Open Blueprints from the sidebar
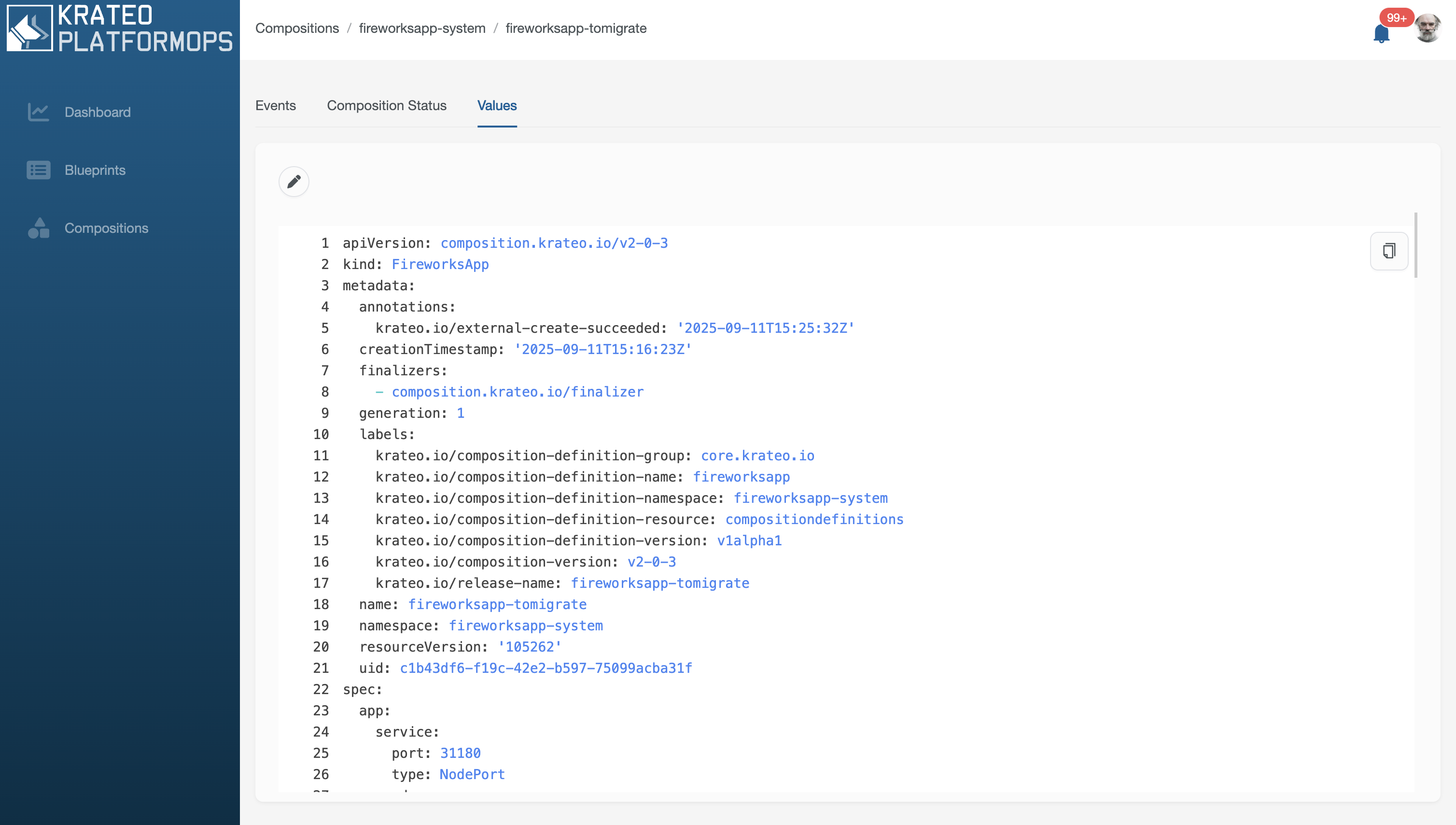 click(x=95, y=170)
